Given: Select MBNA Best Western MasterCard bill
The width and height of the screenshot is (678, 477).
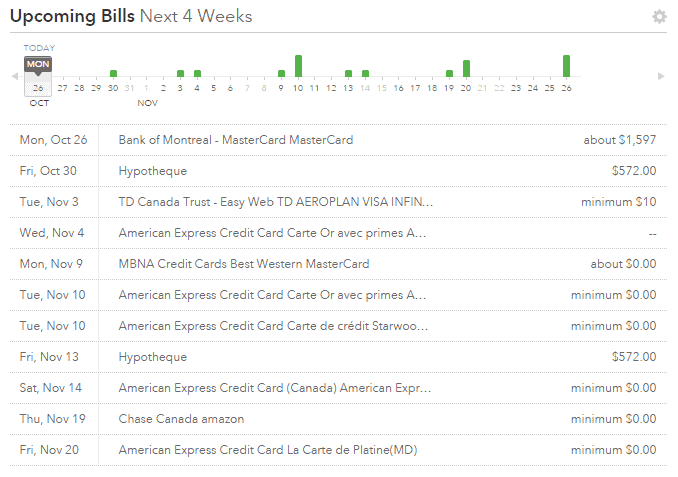Looking at the screenshot, I should [243, 264].
